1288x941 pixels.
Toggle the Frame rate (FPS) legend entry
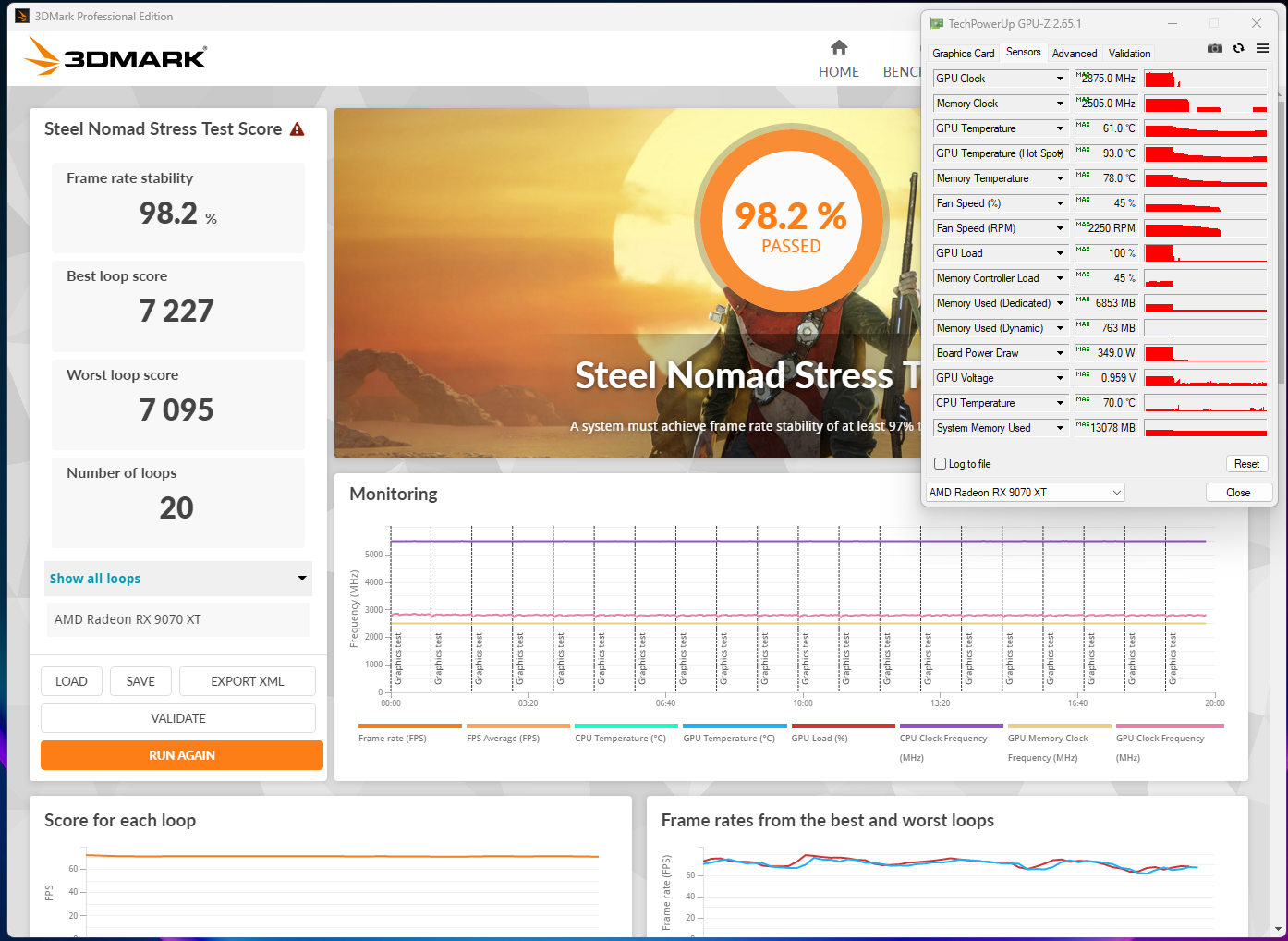click(x=409, y=733)
